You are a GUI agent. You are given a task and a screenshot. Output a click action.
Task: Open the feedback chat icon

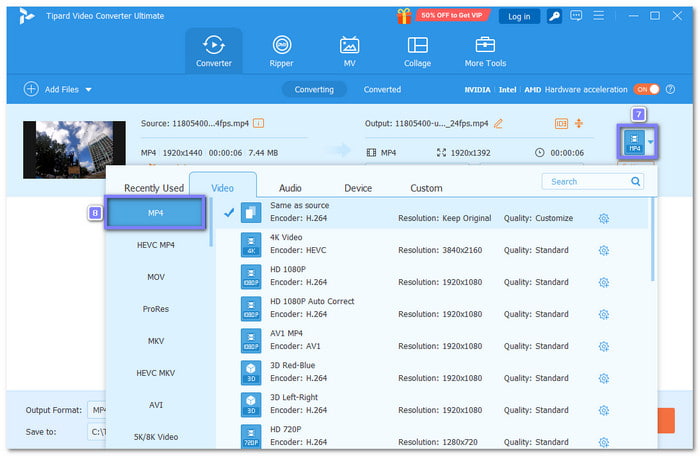(x=576, y=16)
